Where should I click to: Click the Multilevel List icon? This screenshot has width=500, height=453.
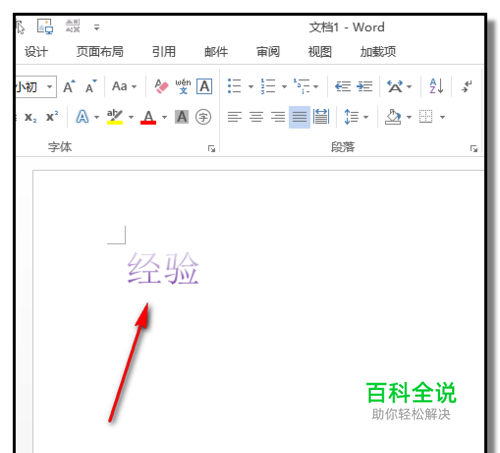301,86
